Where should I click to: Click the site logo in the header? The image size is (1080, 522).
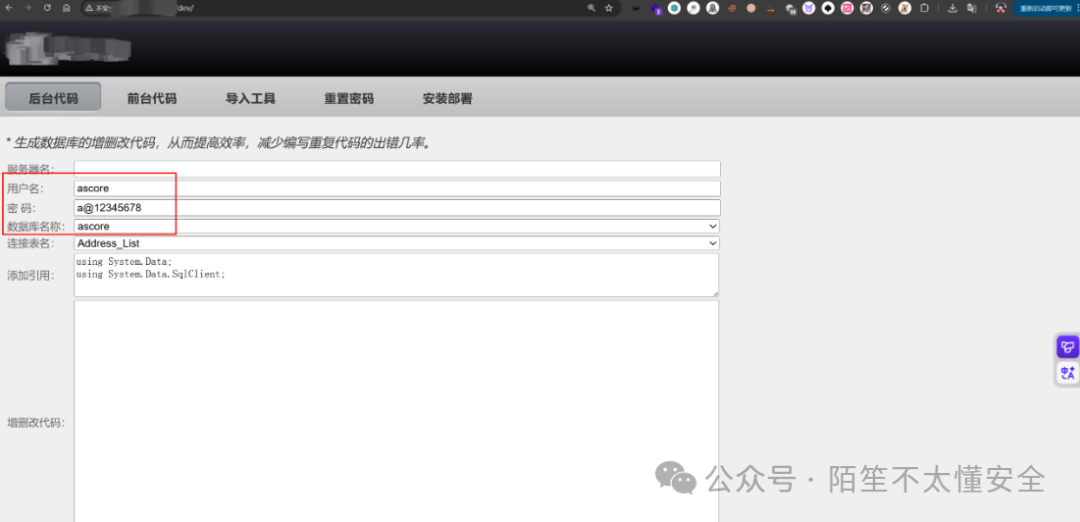(68, 50)
